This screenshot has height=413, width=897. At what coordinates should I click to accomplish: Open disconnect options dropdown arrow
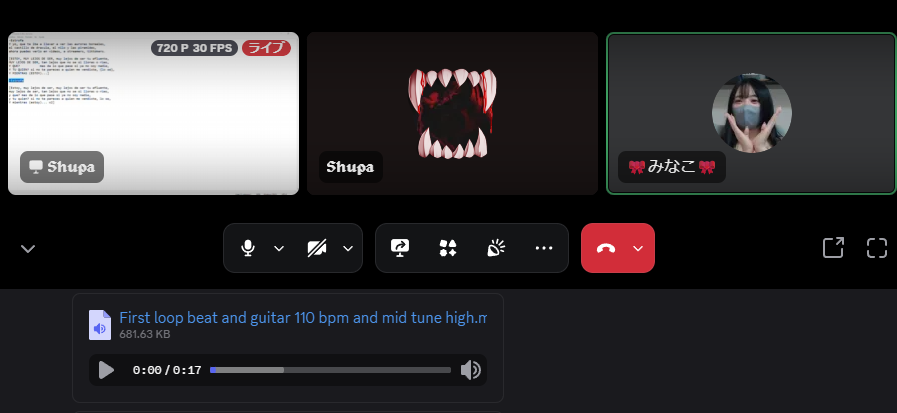click(638, 248)
